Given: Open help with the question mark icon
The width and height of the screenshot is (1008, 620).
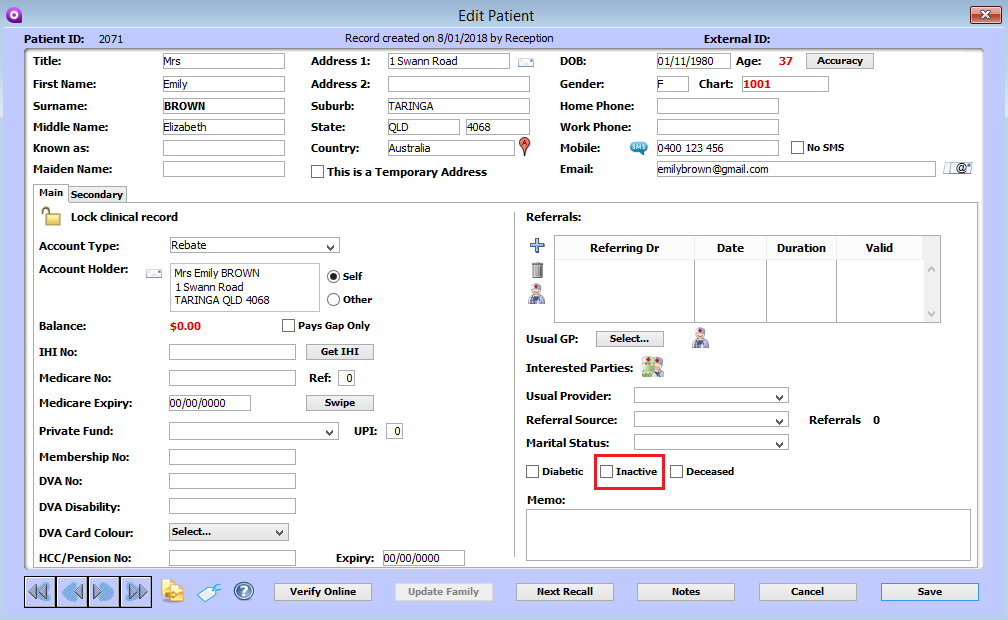Looking at the screenshot, I should [x=244, y=591].
